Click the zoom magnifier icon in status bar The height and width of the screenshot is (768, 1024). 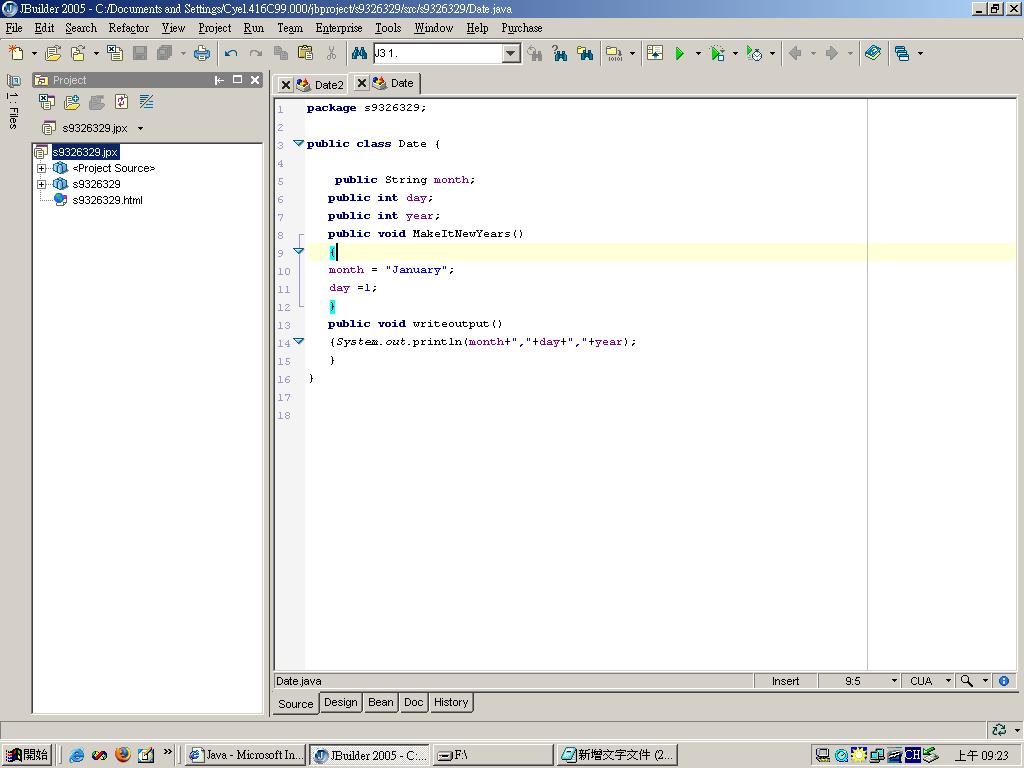tap(967, 680)
